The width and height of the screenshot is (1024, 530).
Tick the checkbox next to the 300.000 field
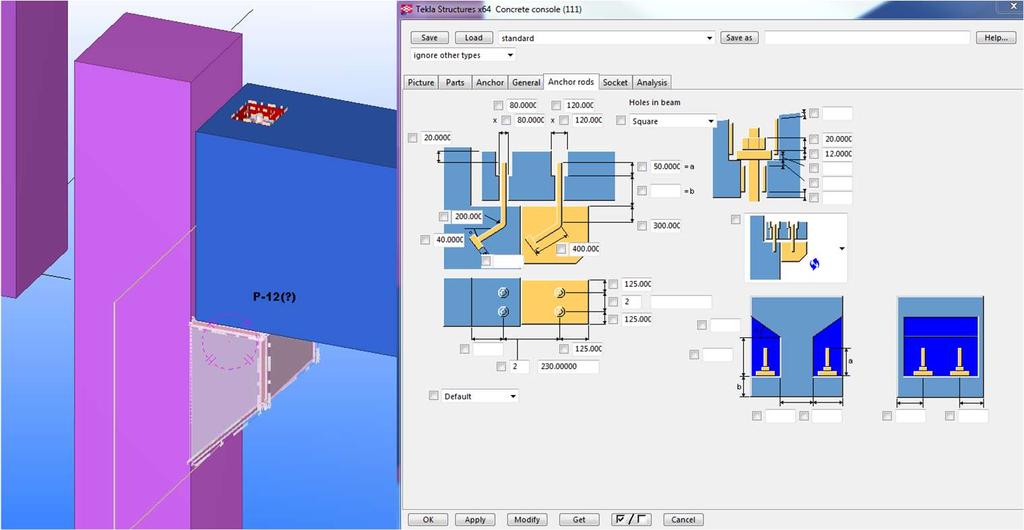642,225
